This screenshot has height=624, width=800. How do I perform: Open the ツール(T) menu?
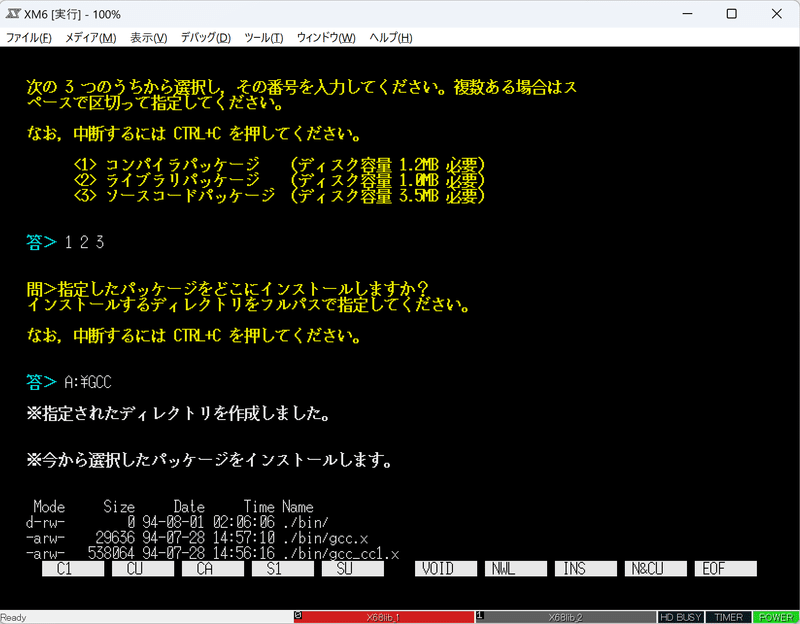pyautogui.click(x=263, y=38)
